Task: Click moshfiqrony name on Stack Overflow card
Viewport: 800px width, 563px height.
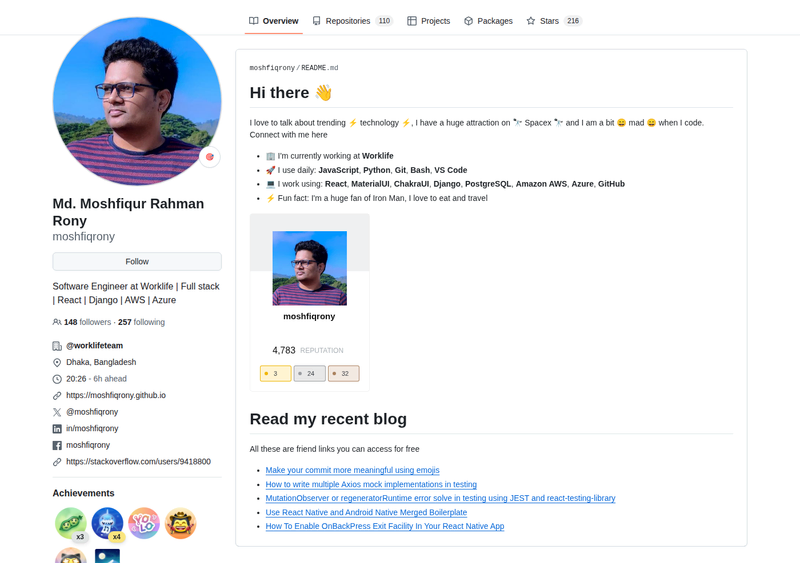Action: click(x=309, y=316)
